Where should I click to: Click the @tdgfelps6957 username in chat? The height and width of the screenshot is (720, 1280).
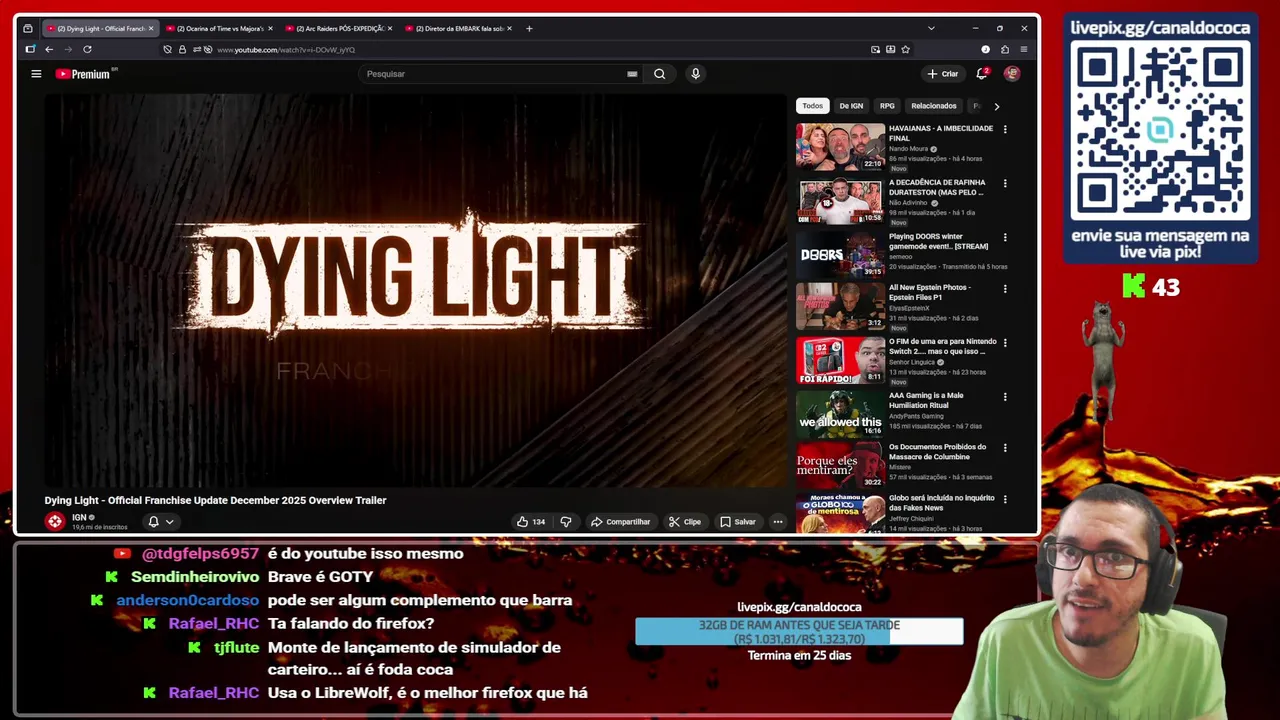click(x=200, y=553)
